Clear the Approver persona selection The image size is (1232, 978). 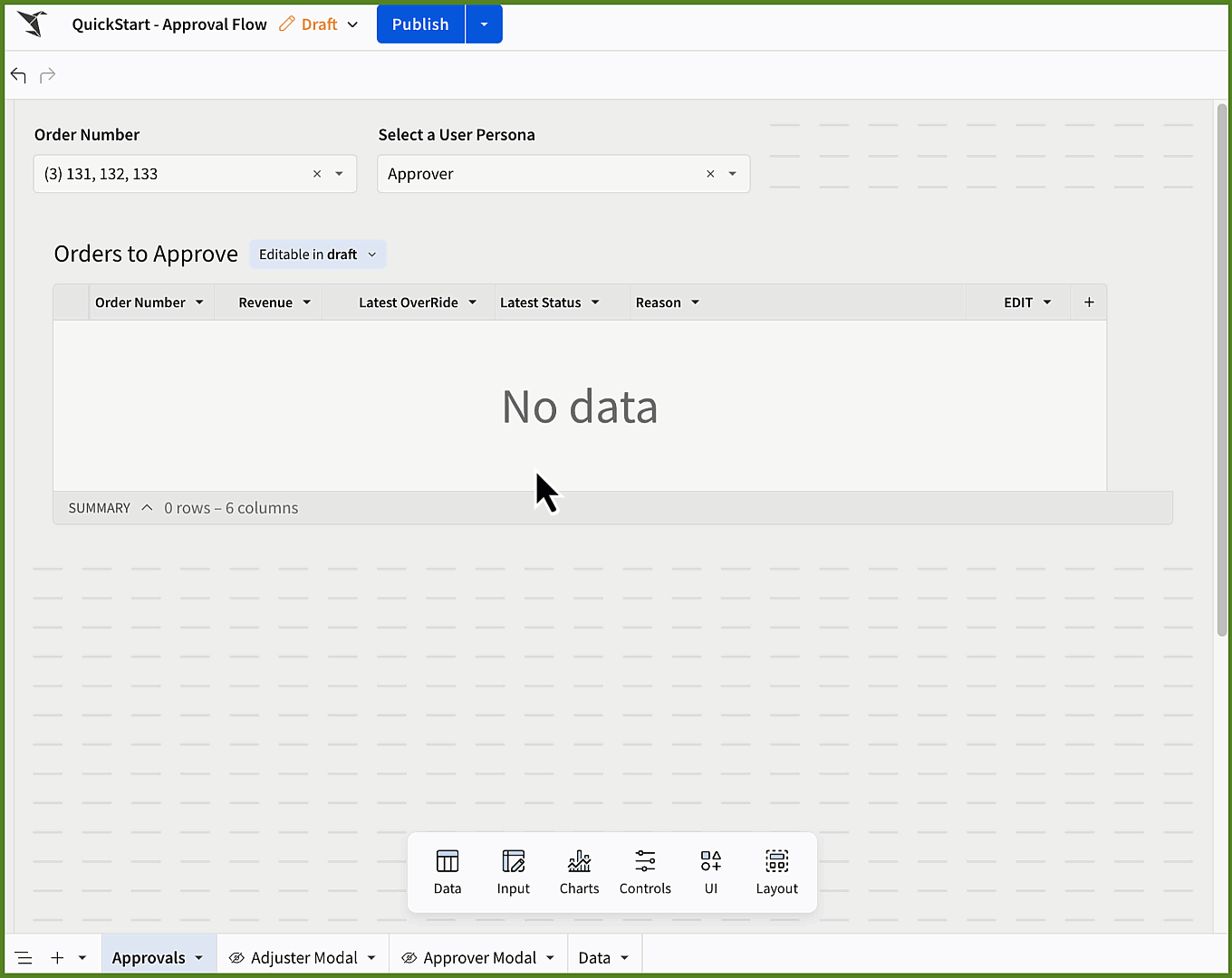pos(710,174)
